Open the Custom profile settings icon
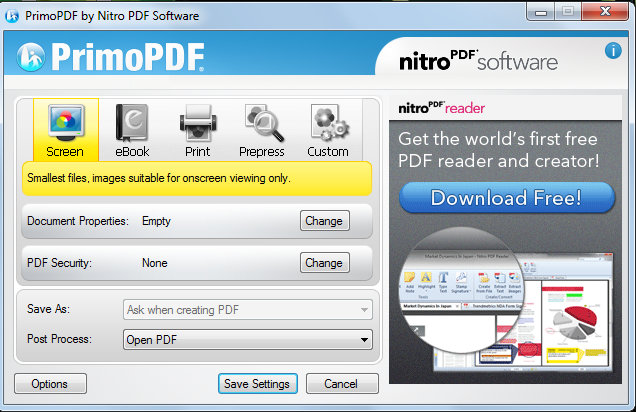636x412 pixels. pos(328,130)
